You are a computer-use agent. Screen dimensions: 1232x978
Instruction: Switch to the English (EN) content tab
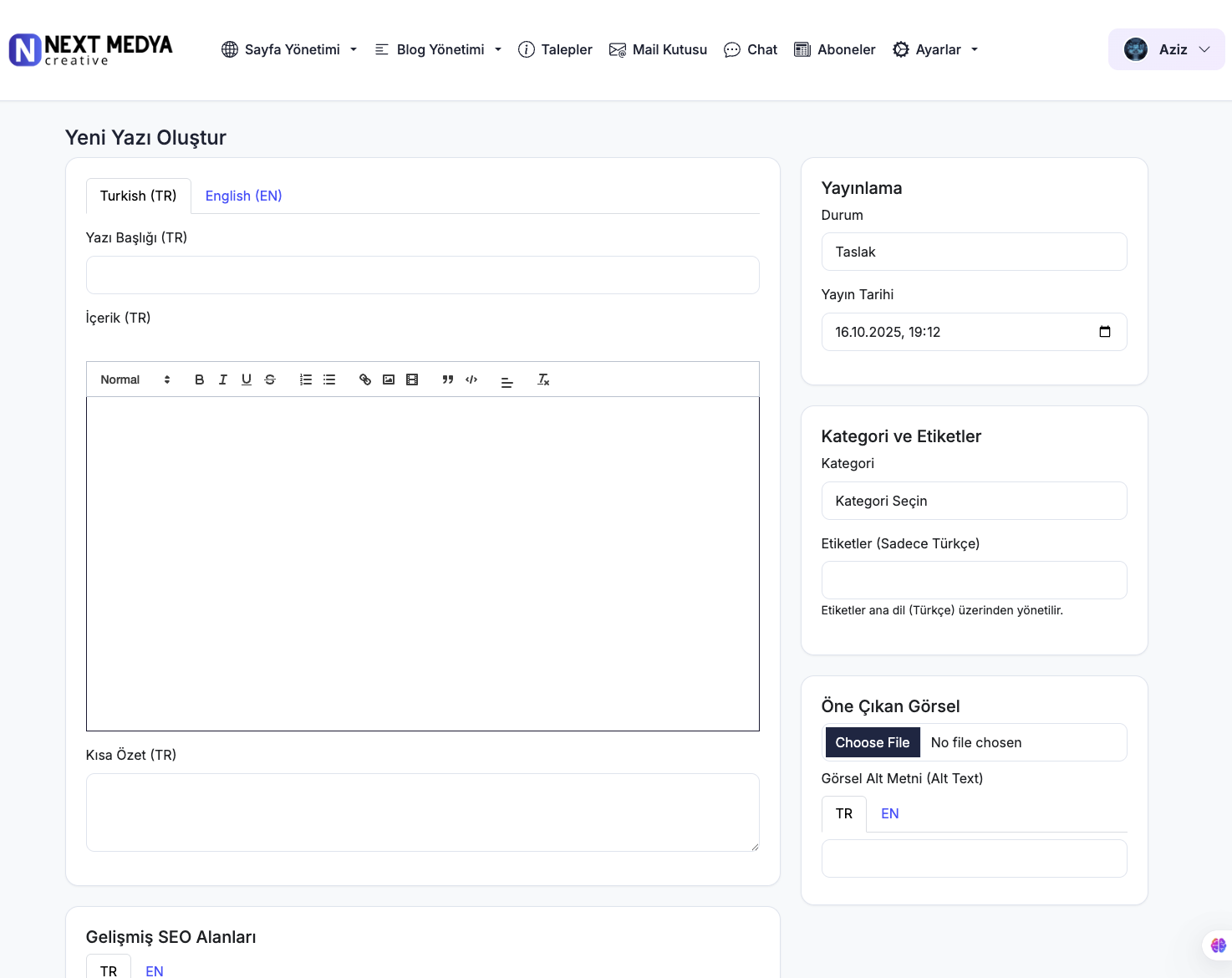tap(243, 196)
